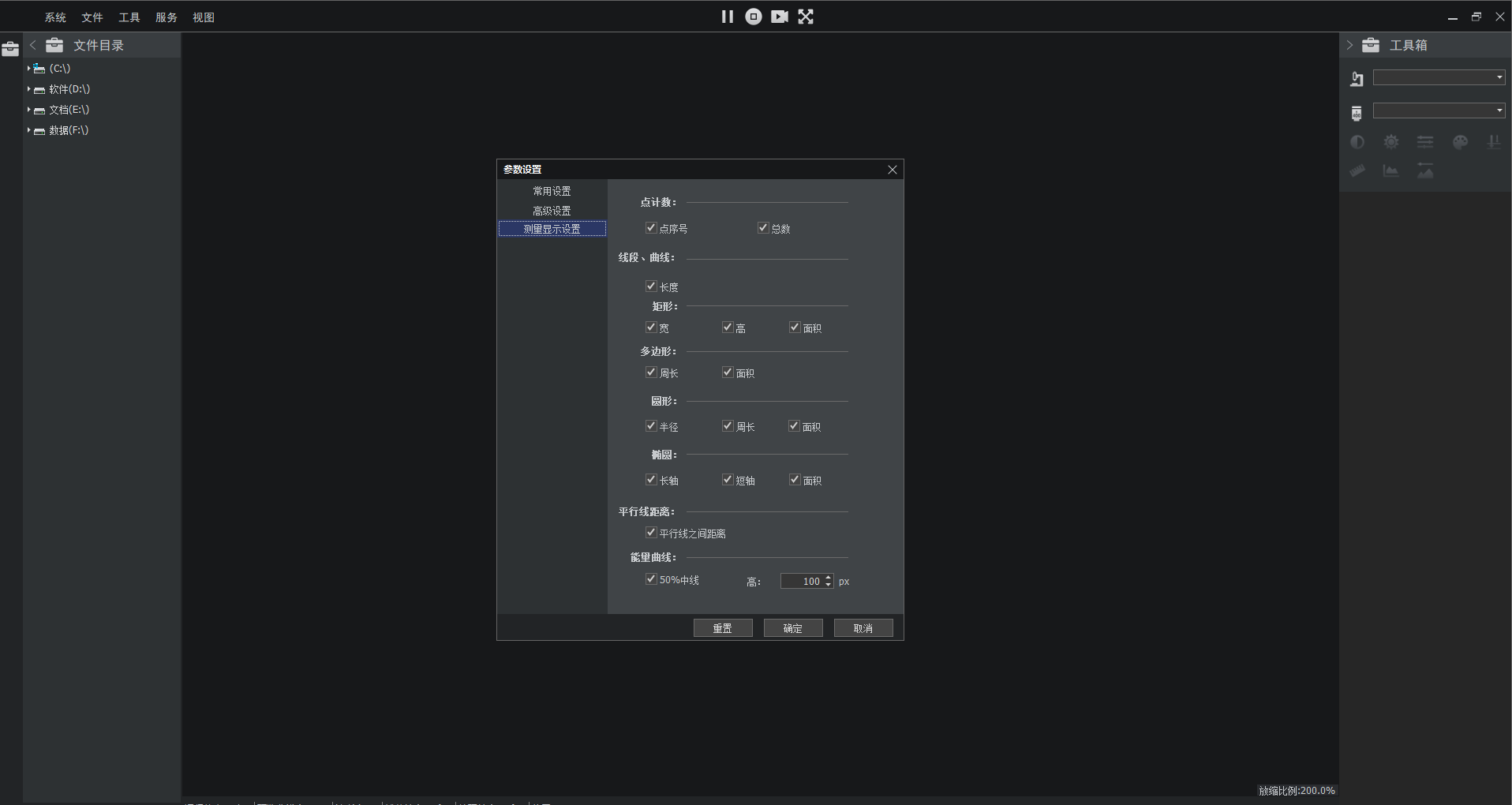Toggle the 周长 checkbox under 多边形
The image size is (1512, 805).
pos(651,373)
